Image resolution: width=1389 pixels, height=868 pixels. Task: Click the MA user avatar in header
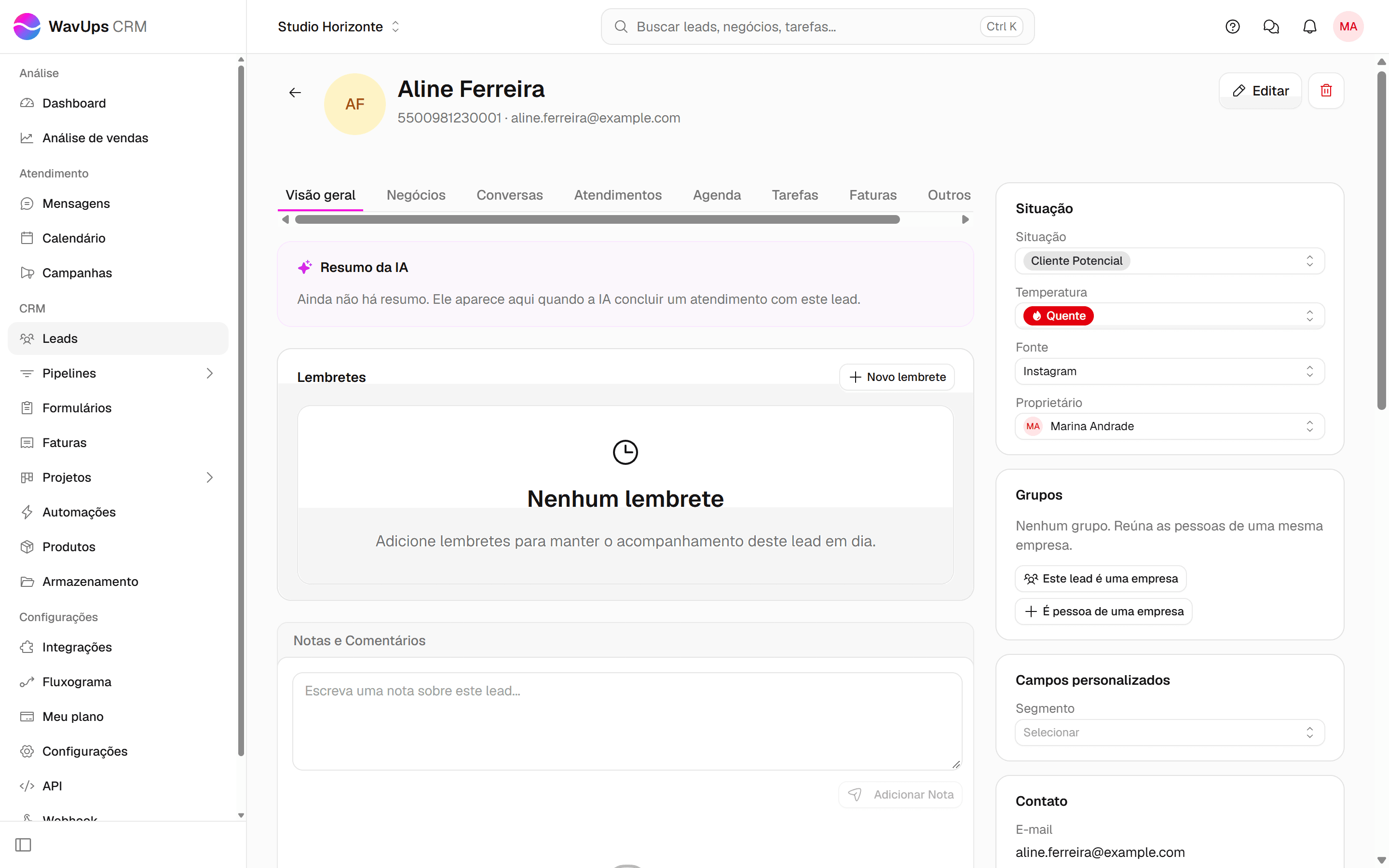click(1348, 27)
